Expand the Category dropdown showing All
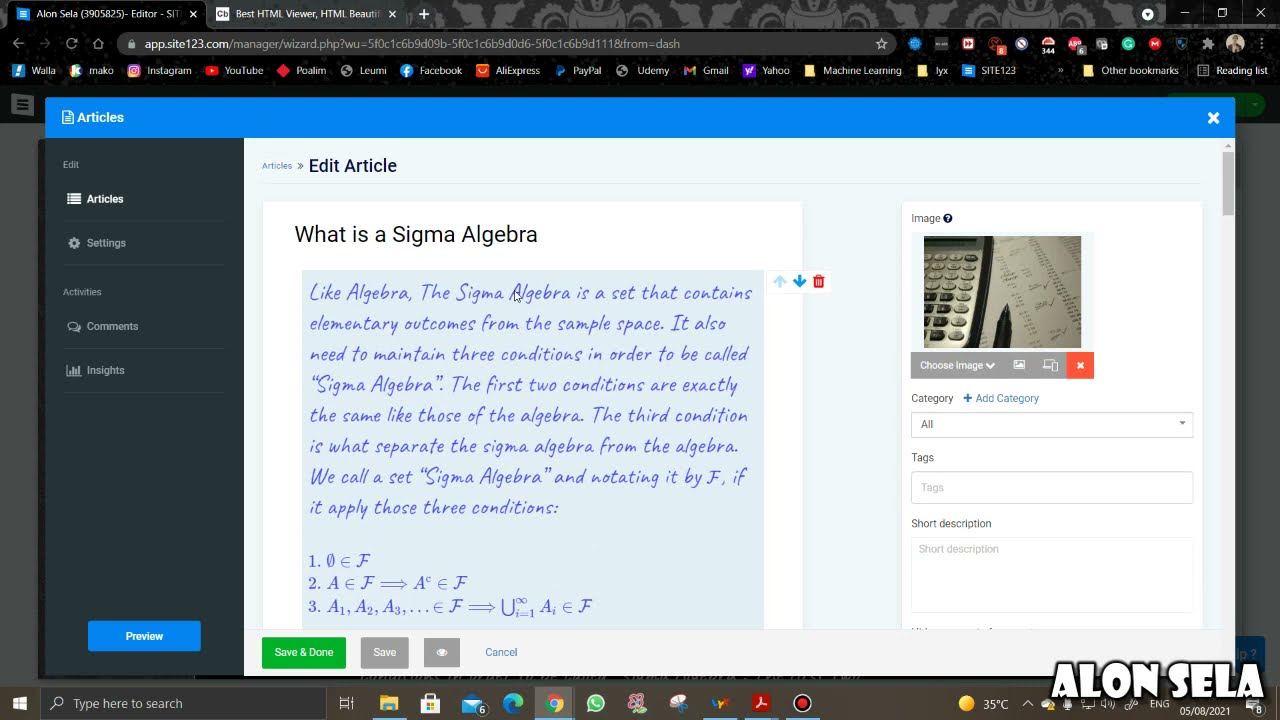The height and width of the screenshot is (720, 1280). pos(1052,424)
